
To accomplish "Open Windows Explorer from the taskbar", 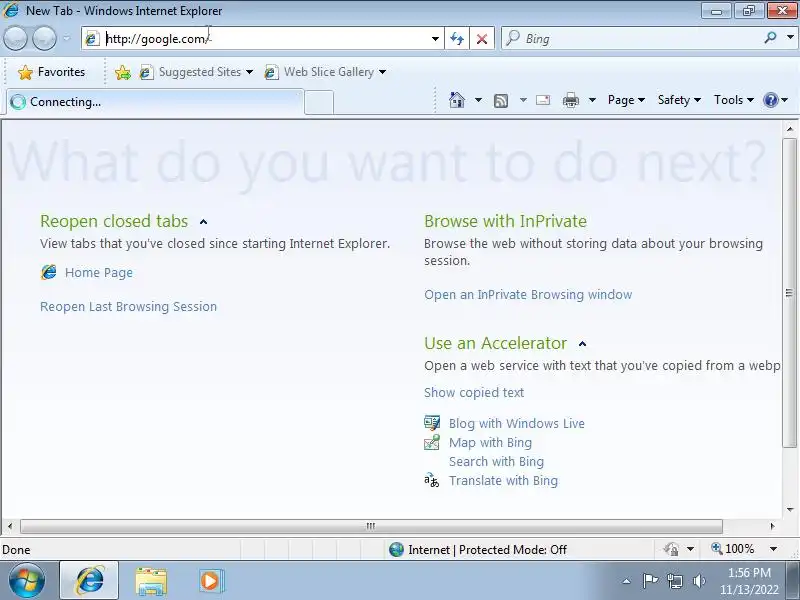I will [x=151, y=581].
